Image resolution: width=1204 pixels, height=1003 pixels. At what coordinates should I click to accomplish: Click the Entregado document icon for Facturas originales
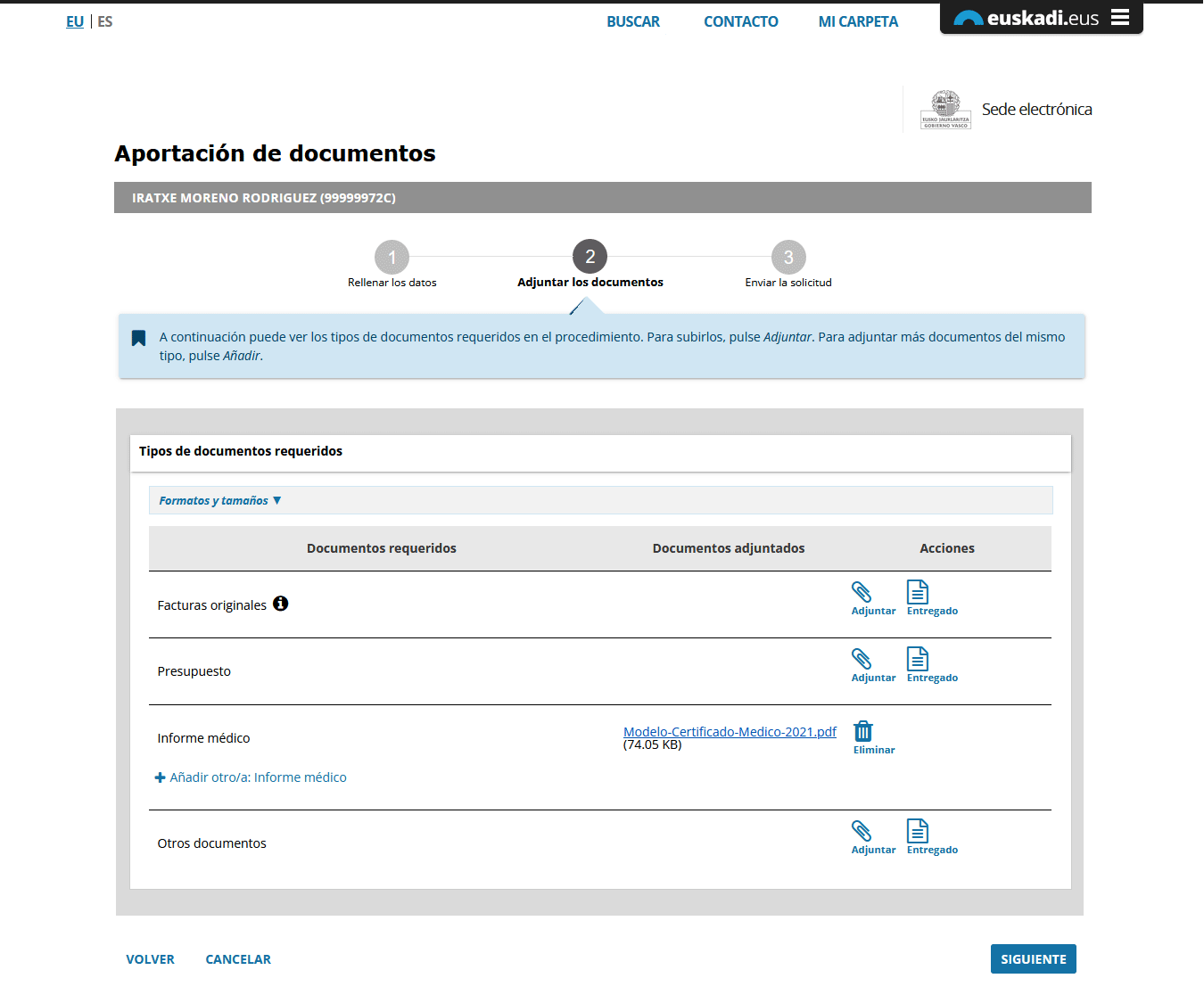tap(918, 594)
